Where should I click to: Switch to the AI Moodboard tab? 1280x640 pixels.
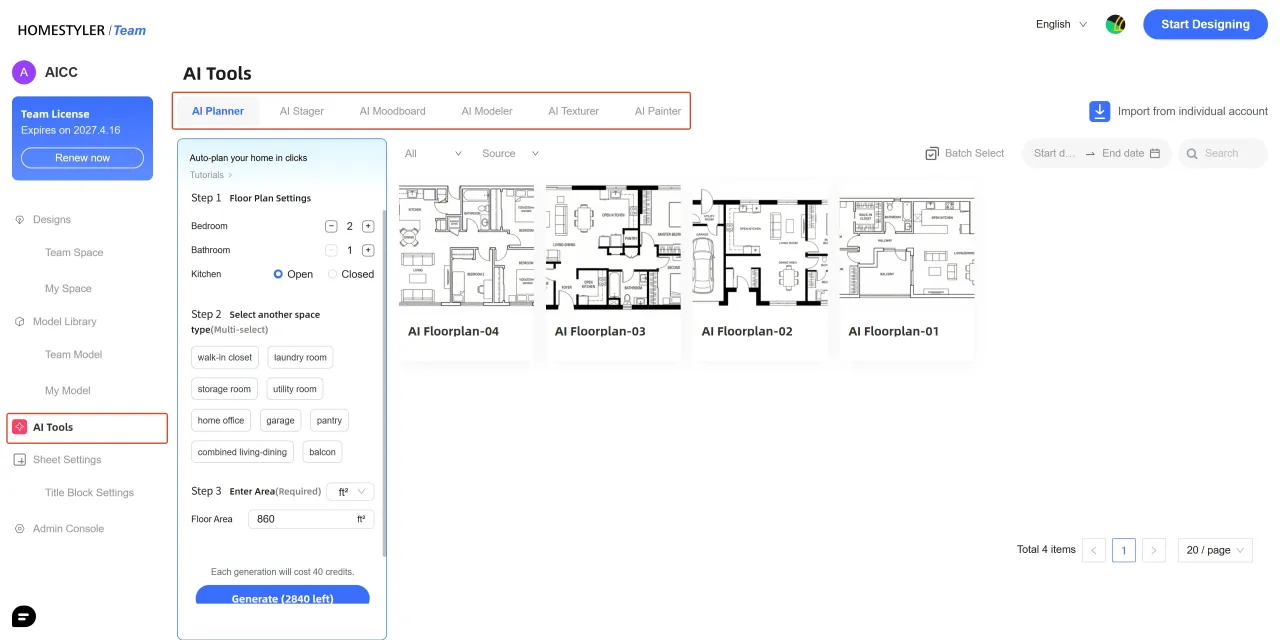pyautogui.click(x=392, y=111)
